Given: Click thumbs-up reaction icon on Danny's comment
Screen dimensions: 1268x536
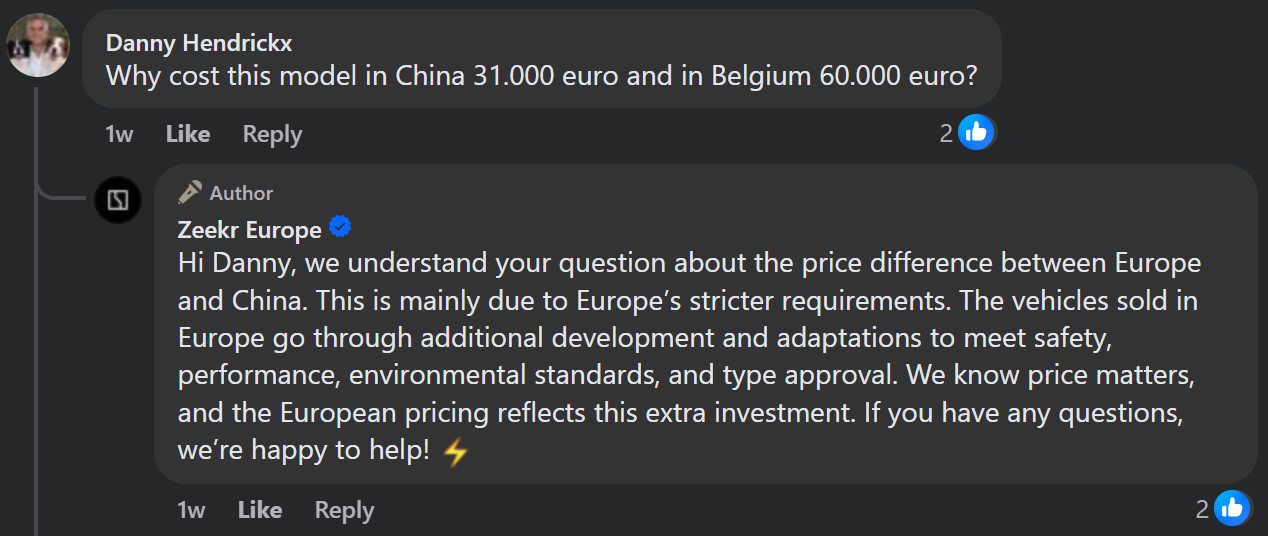Looking at the screenshot, I should (976, 132).
